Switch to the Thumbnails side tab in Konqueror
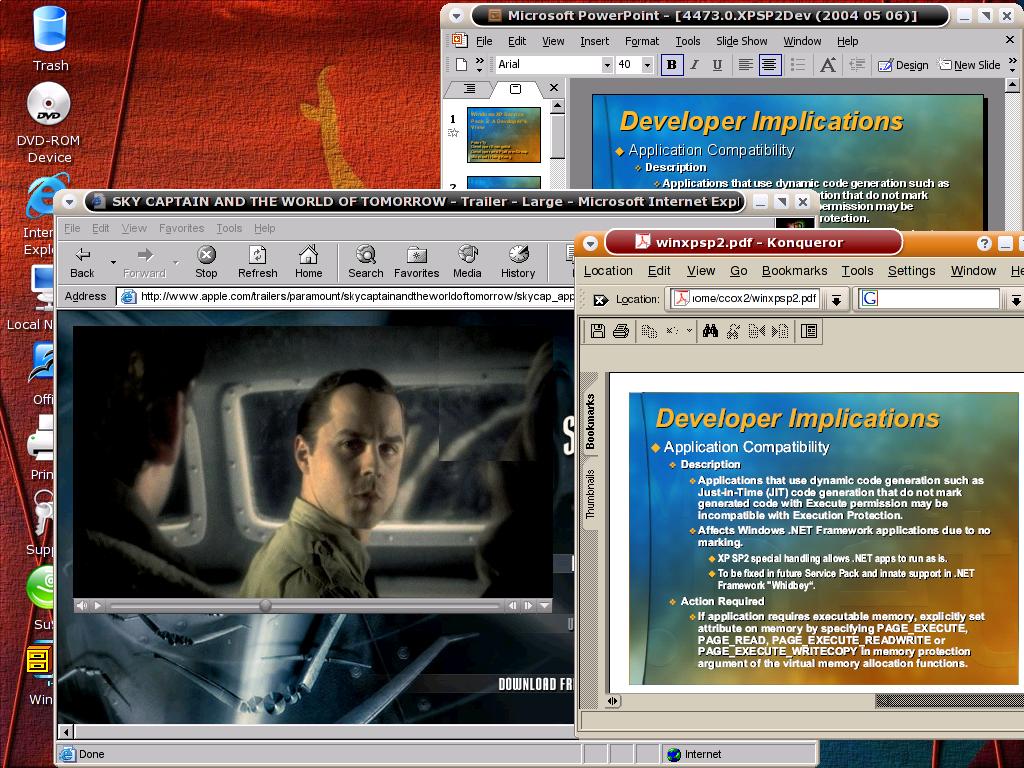The image size is (1024, 768). pyautogui.click(x=590, y=494)
